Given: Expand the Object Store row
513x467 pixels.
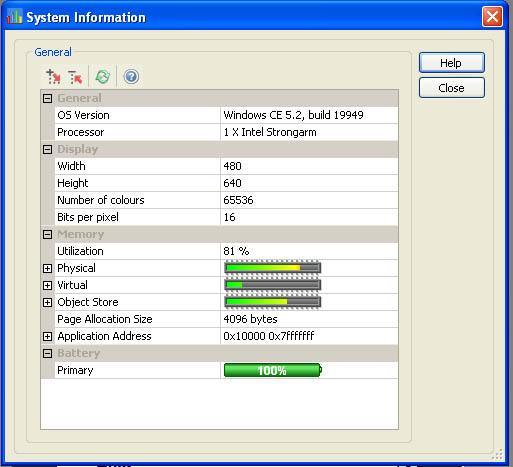Looking at the screenshot, I should click(47, 302).
